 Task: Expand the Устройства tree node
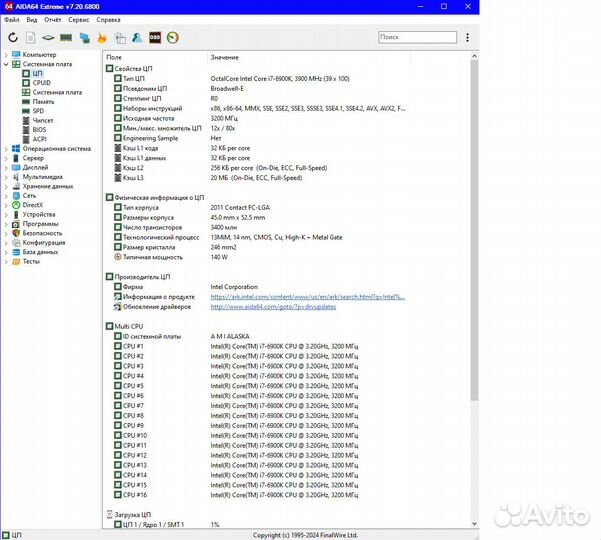(6, 214)
